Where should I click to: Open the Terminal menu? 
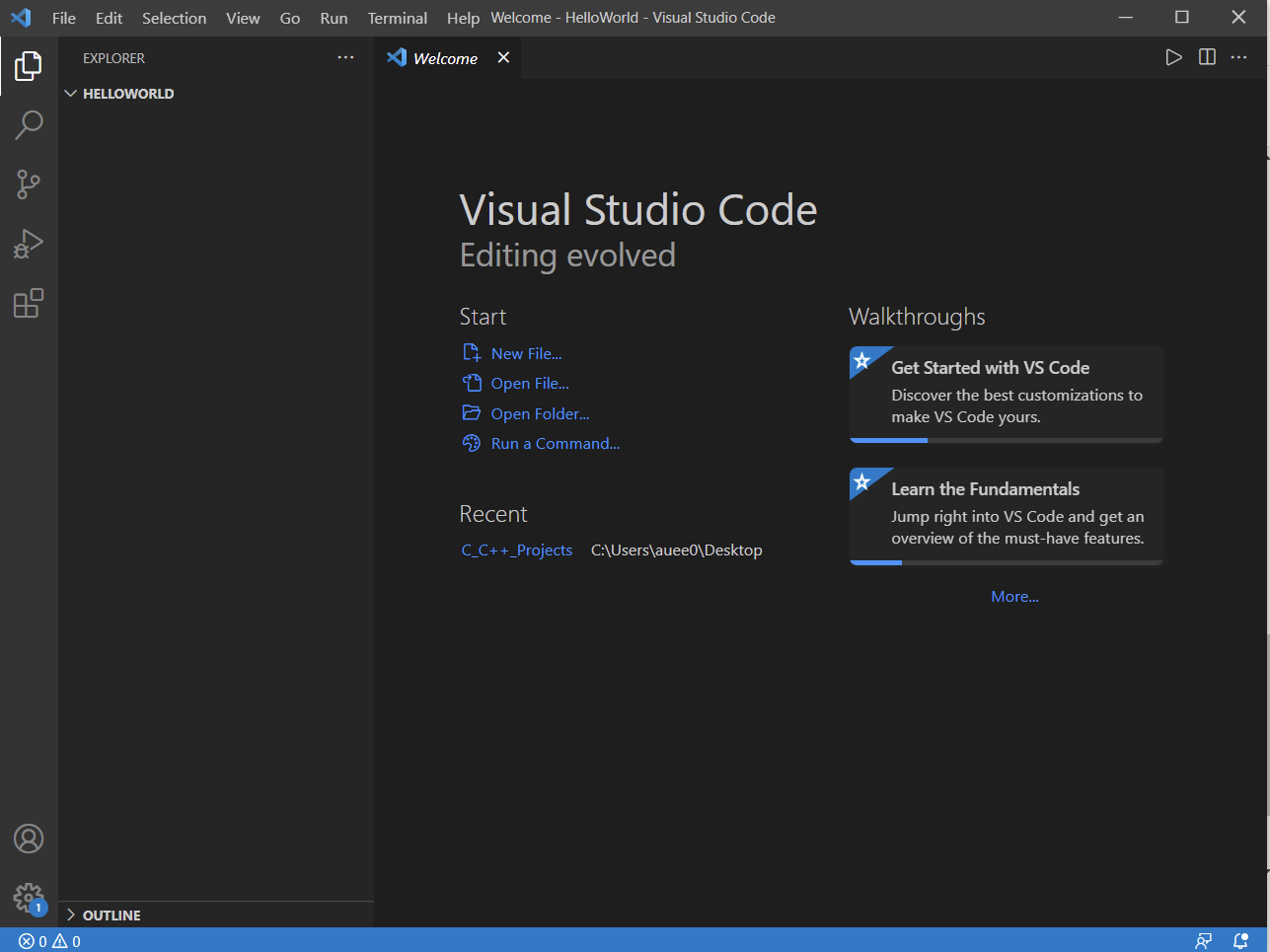pyautogui.click(x=398, y=18)
